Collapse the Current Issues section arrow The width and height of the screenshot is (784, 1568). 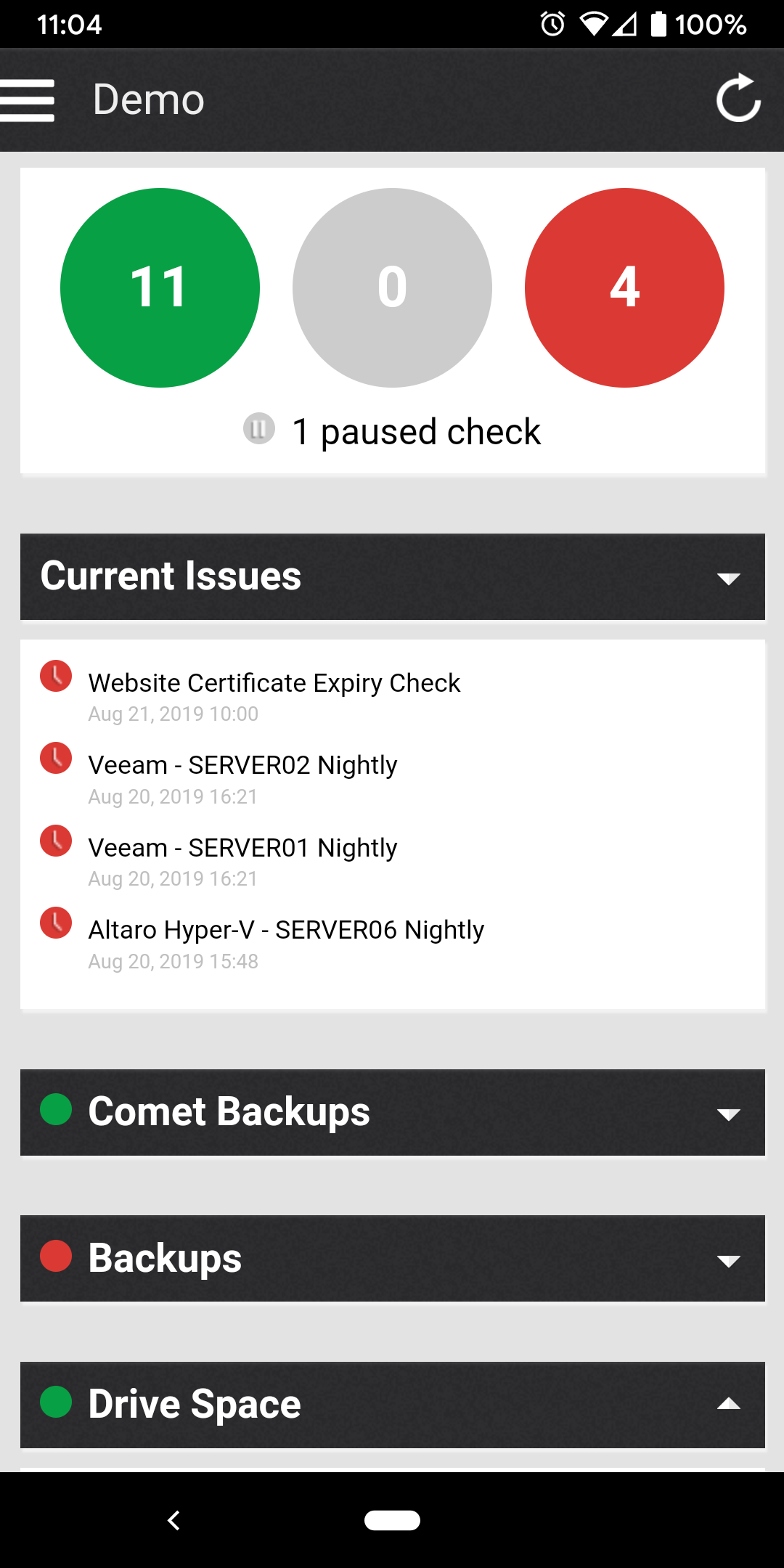click(x=728, y=579)
